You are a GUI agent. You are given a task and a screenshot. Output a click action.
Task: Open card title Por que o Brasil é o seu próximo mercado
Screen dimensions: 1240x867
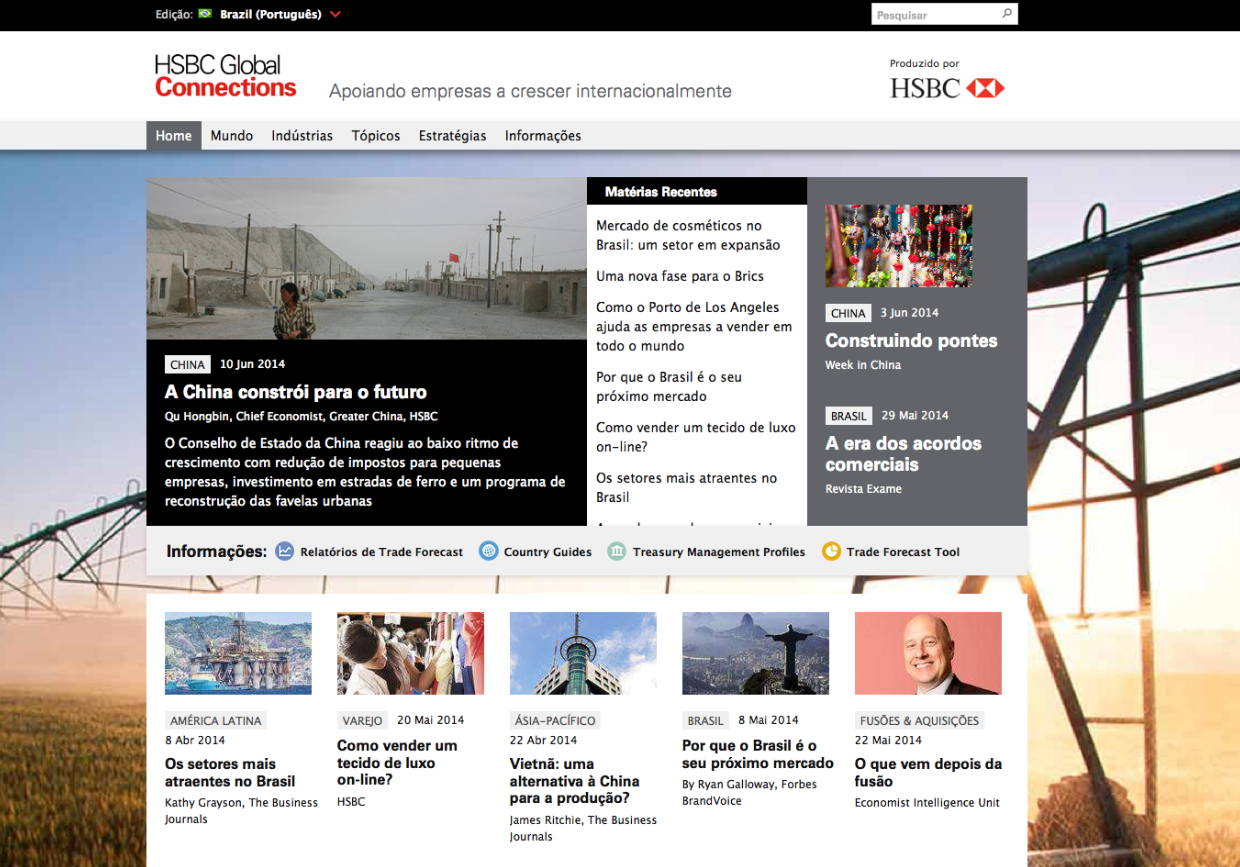coord(757,755)
